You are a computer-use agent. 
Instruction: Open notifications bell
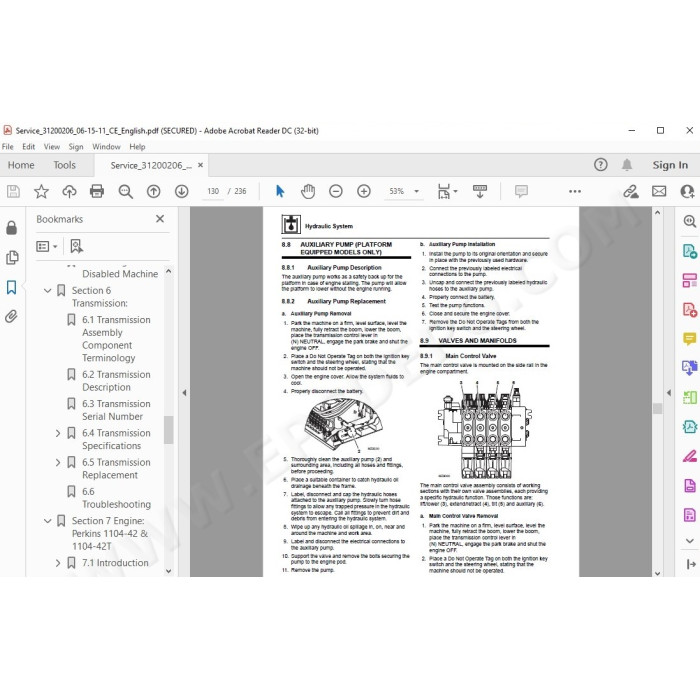pos(627,165)
